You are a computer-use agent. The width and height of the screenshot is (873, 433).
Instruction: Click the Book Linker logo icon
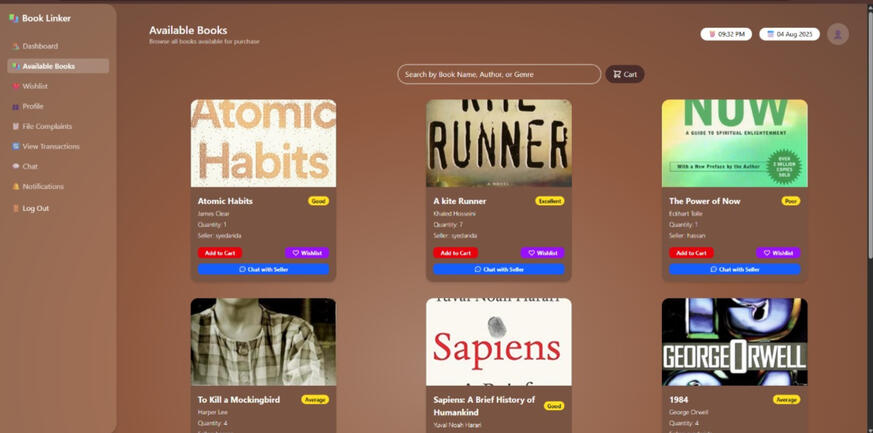14,18
